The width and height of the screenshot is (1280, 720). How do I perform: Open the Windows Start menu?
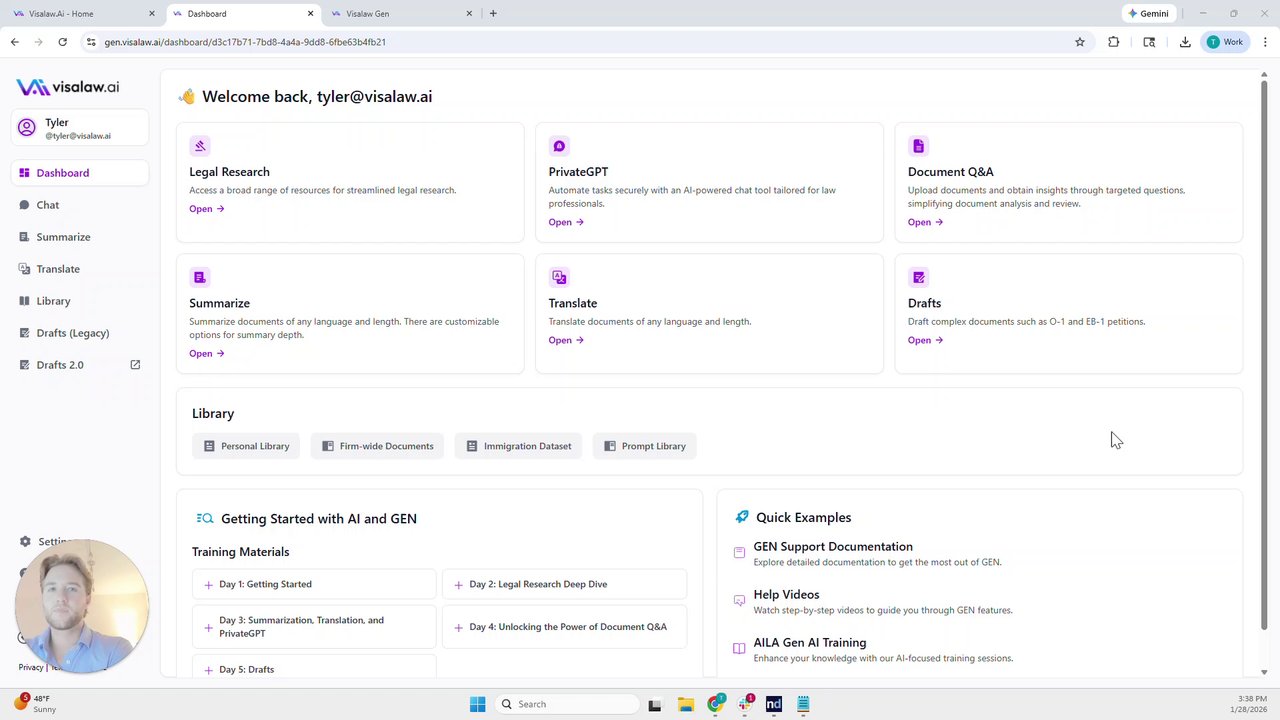click(x=477, y=704)
